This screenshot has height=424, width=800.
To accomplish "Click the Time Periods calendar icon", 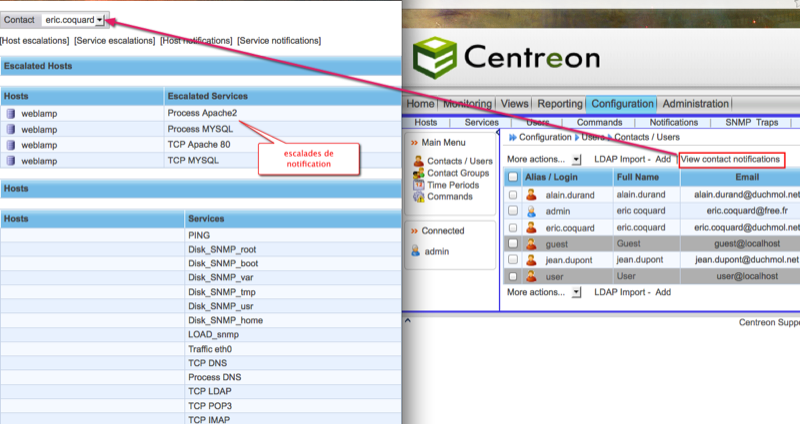I will 418,185.
